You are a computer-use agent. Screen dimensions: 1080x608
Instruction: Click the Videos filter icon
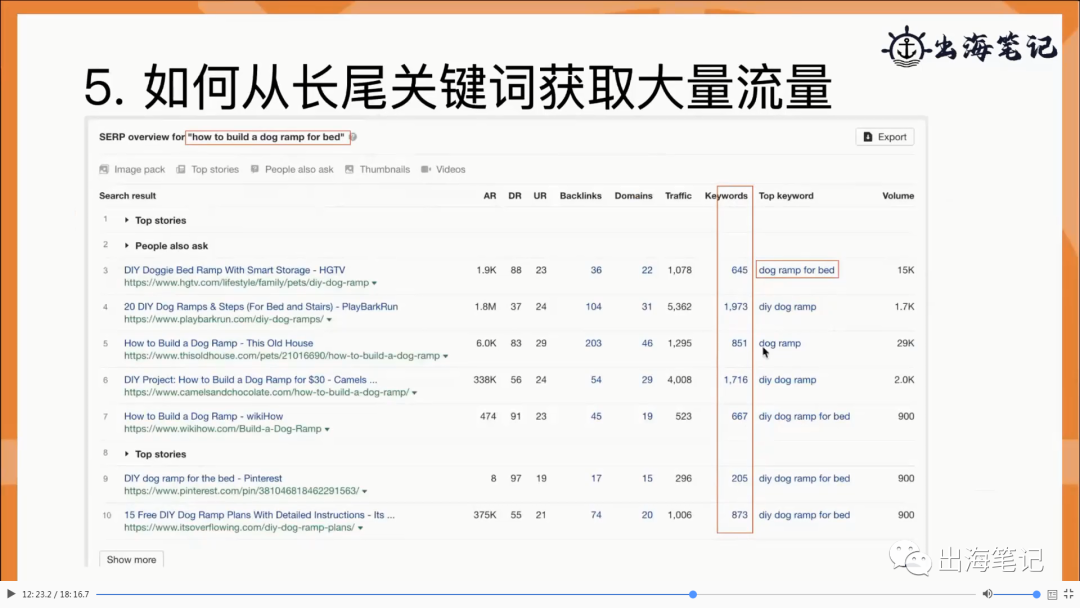(426, 169)
